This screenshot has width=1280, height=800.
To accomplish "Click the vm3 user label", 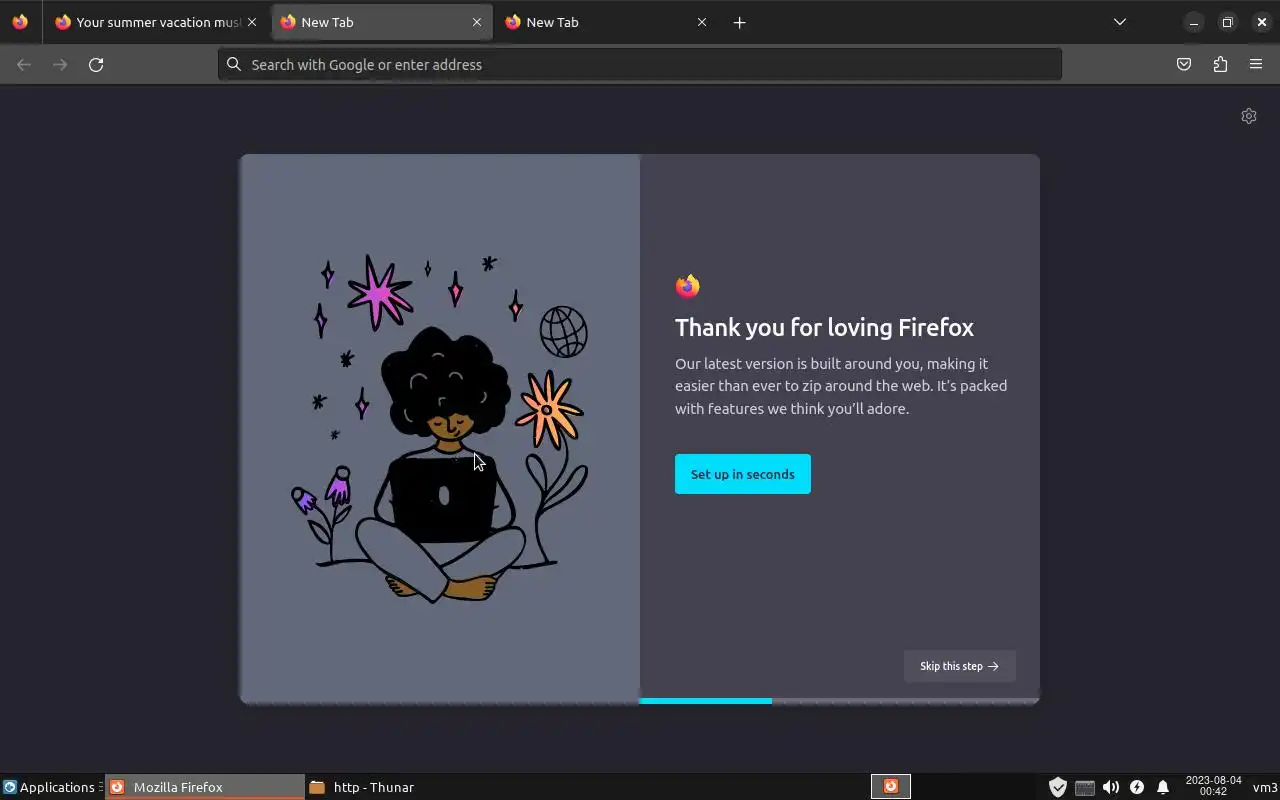I will [x=1265, y=787].
